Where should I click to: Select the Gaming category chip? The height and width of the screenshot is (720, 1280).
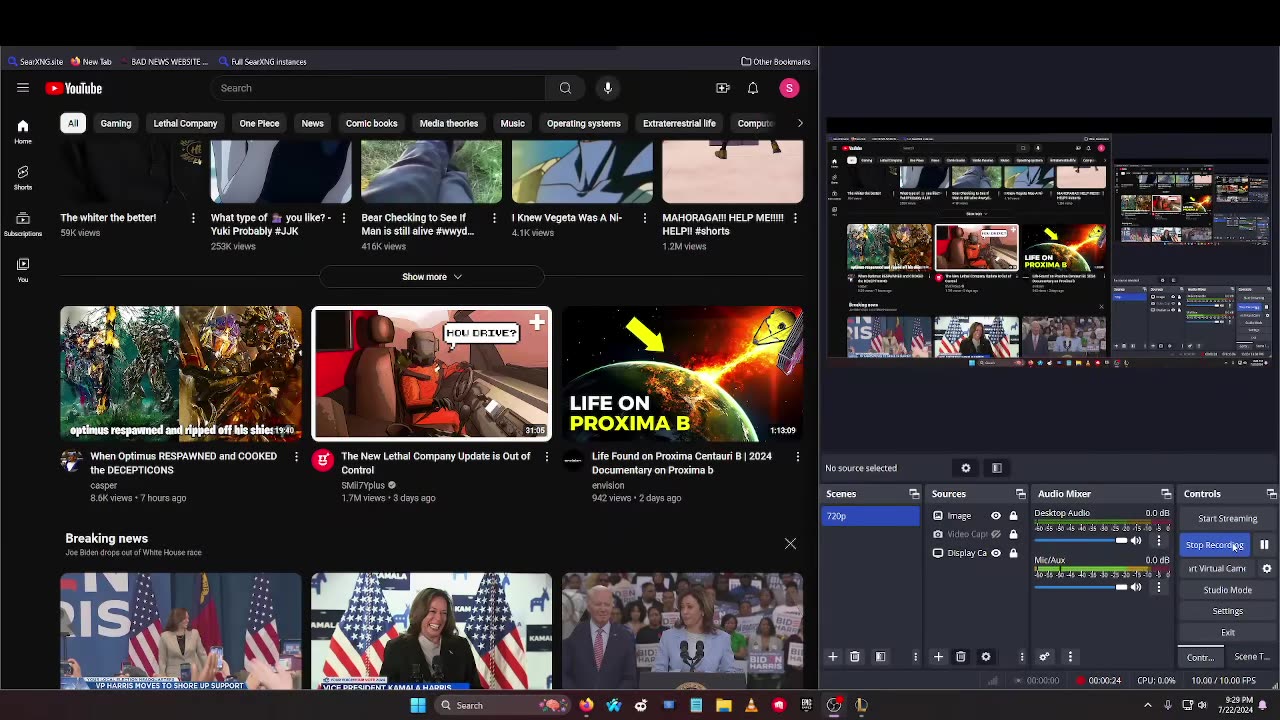coord(115,123)
